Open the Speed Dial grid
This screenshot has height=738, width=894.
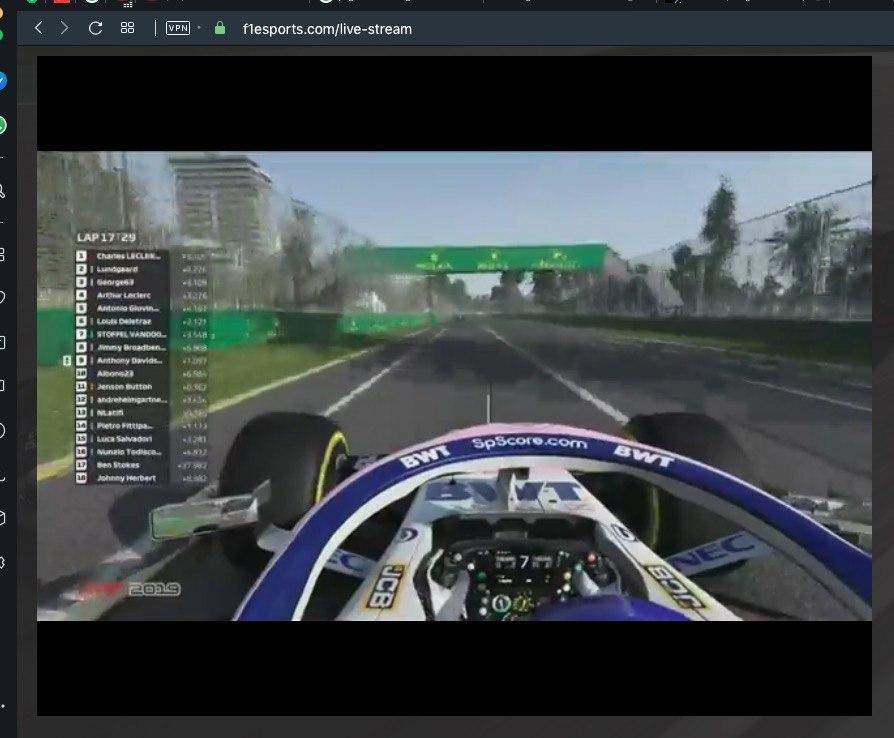[x=127, y=28]
